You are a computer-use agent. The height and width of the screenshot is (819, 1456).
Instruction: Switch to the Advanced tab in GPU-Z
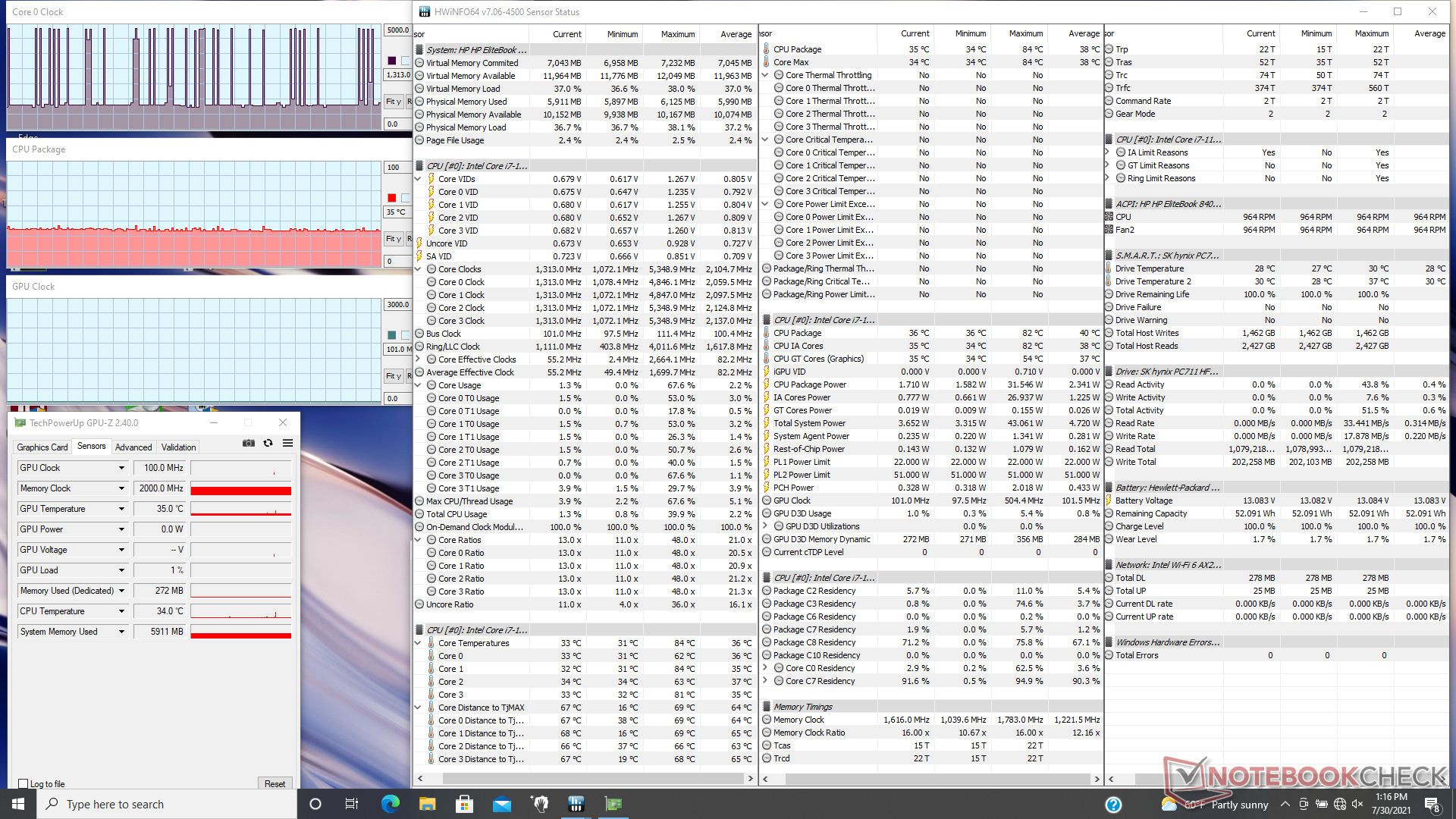tap(133, 447)
